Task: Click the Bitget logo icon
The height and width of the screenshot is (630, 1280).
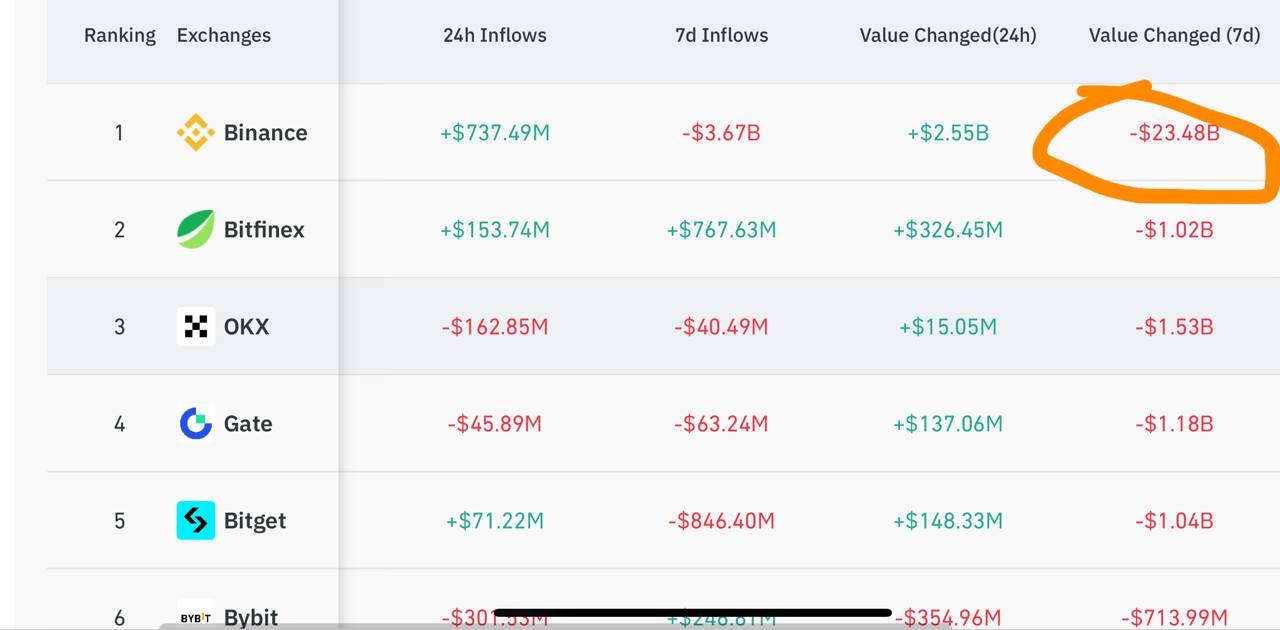Action: pos(195,520)
